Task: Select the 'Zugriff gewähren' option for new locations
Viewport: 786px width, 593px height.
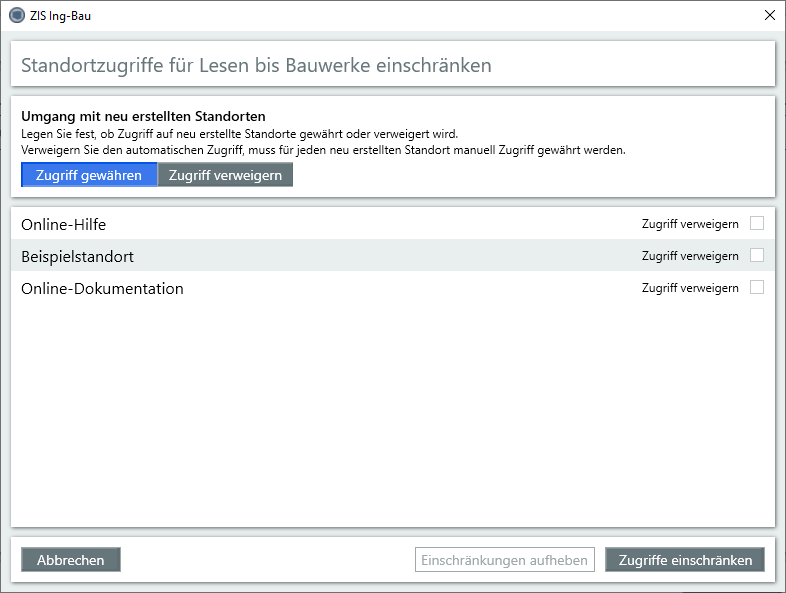Action: point(89,175)
